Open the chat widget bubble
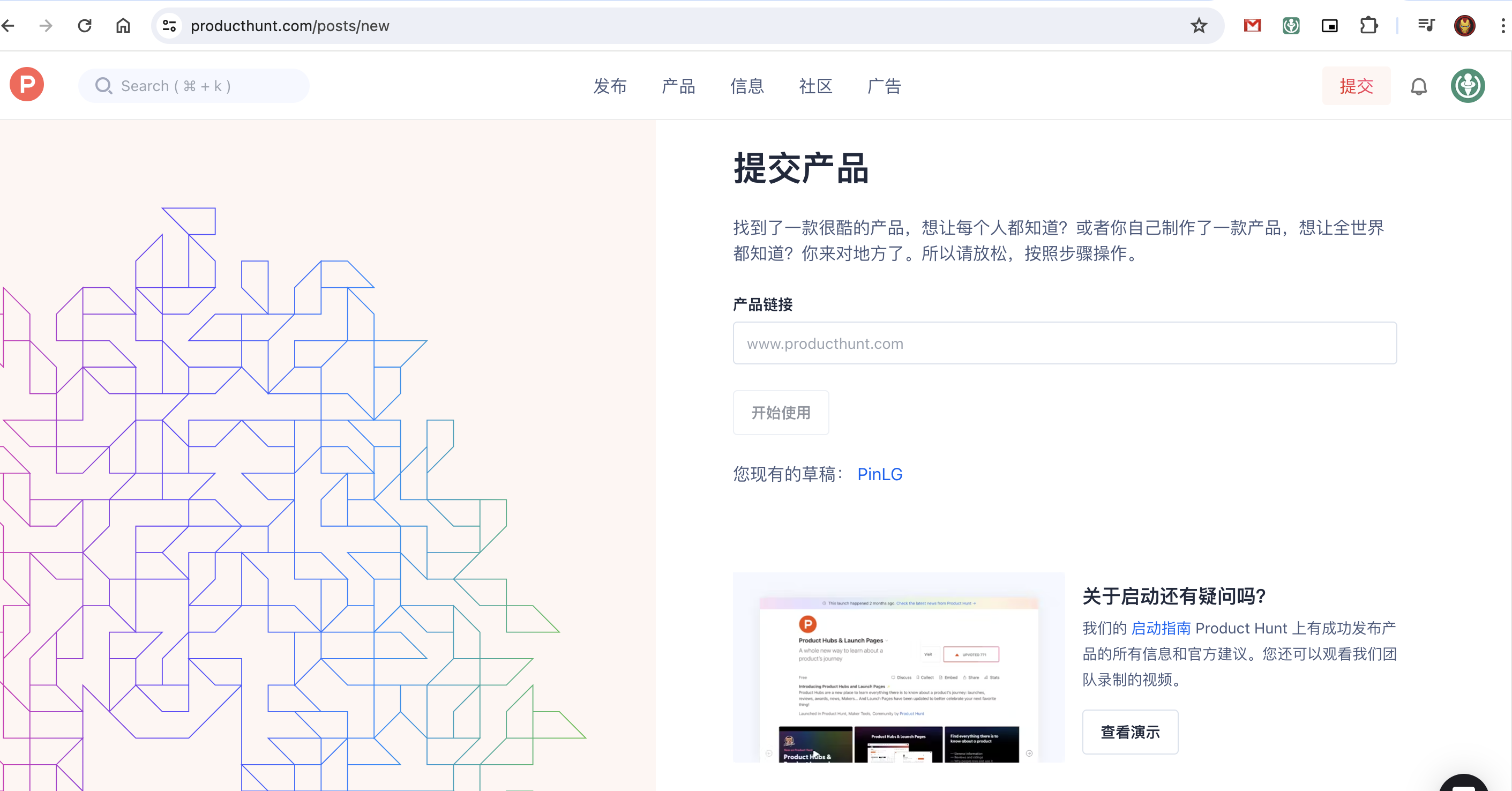This screenshot has height=791, width=1512. point(1464,784)
